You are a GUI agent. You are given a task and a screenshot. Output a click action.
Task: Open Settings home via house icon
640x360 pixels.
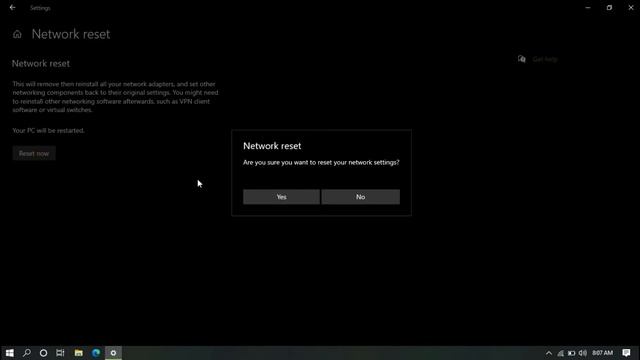[17, 34]
